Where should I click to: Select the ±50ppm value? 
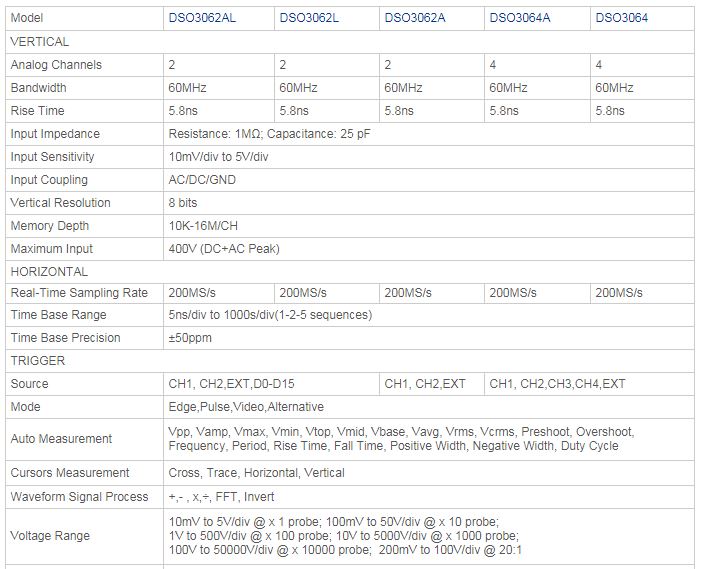coord(190,338)
